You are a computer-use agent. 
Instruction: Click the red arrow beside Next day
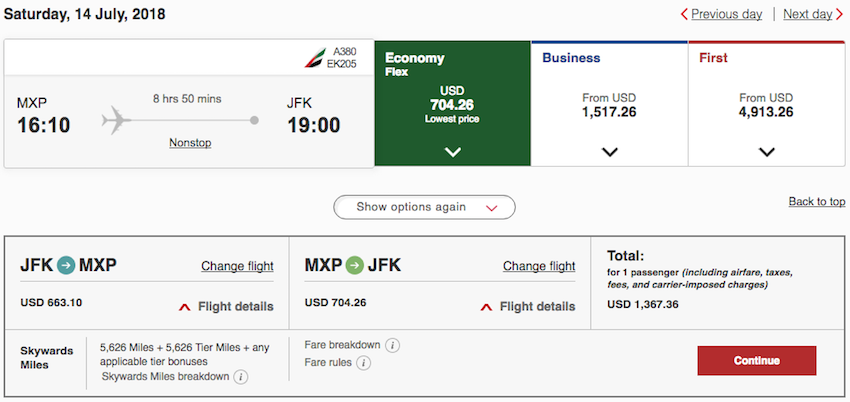(x=840, y=14)
